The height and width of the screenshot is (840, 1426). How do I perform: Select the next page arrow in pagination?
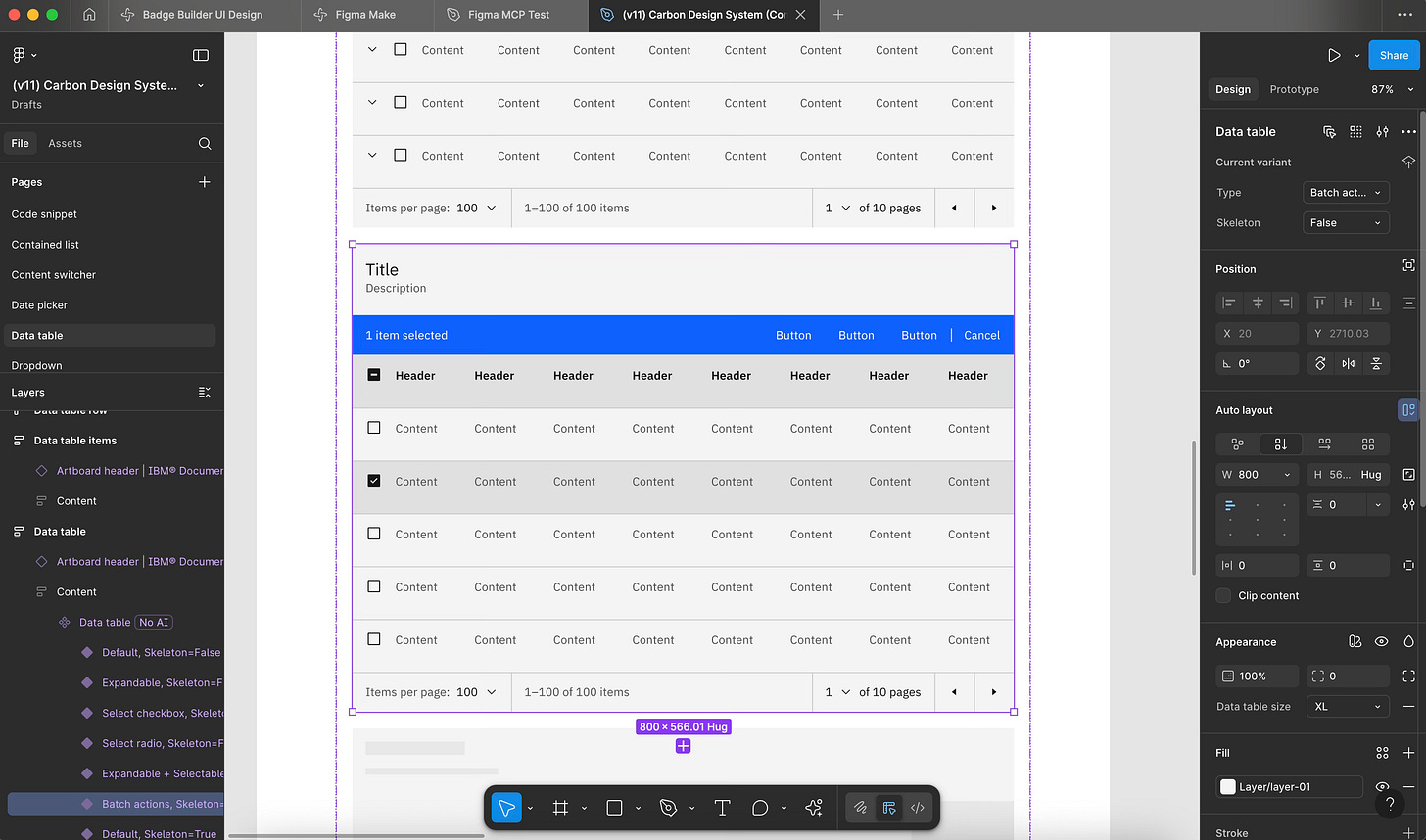point(994,692)
